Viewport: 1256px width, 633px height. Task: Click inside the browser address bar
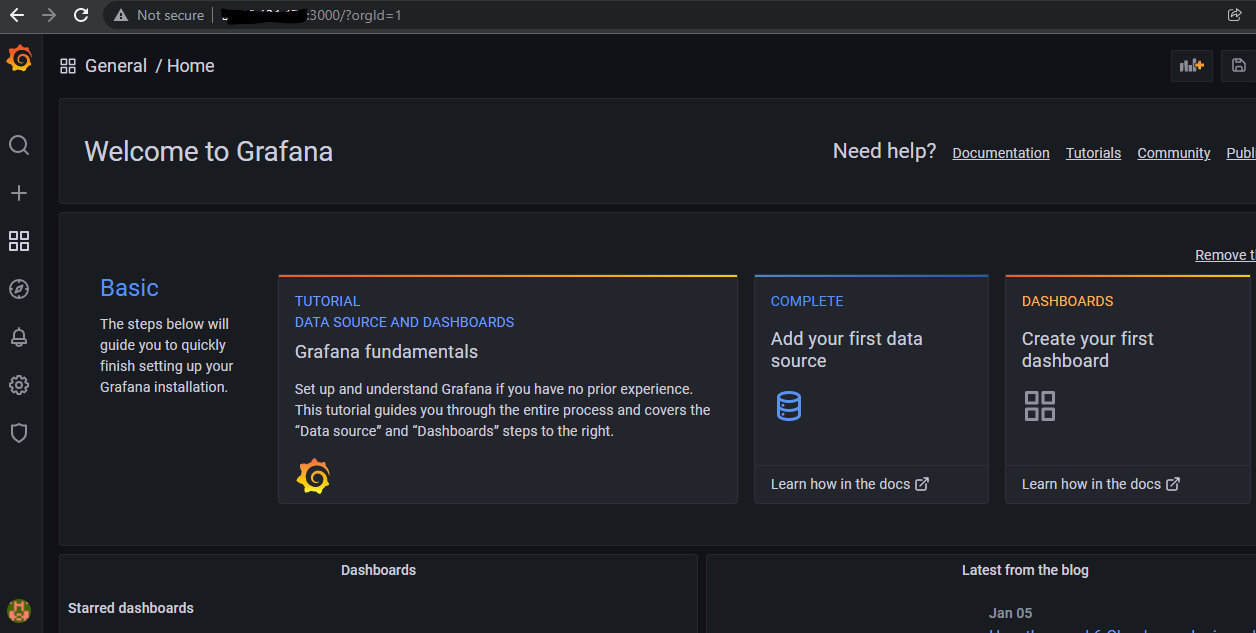pyautogui.click(x=400, y=15)
